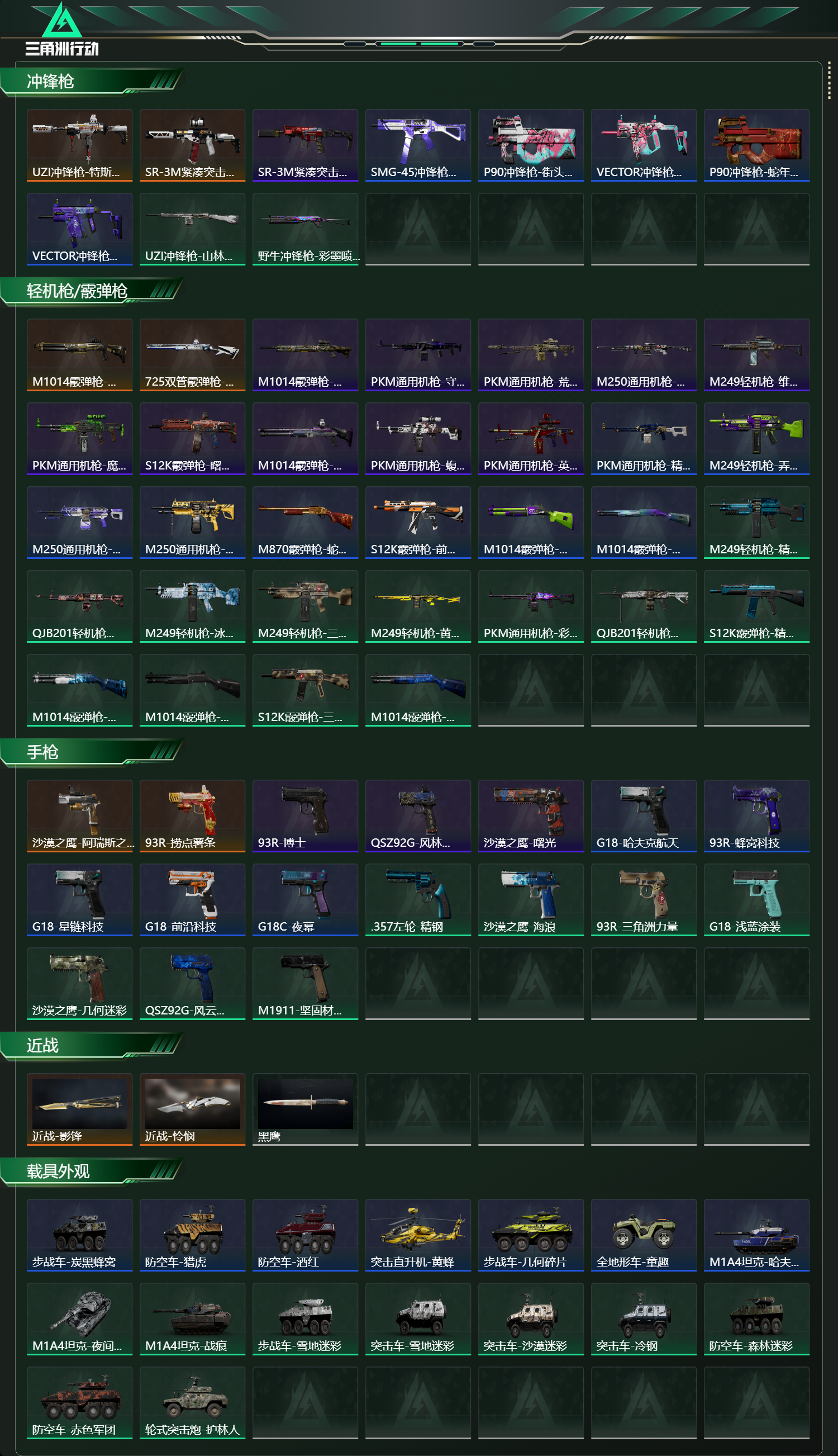Pick the 轮式突击炮-护林人 vehicle skin
The height and width of the screenshot is (1456, 838).
pos(192,1402)
